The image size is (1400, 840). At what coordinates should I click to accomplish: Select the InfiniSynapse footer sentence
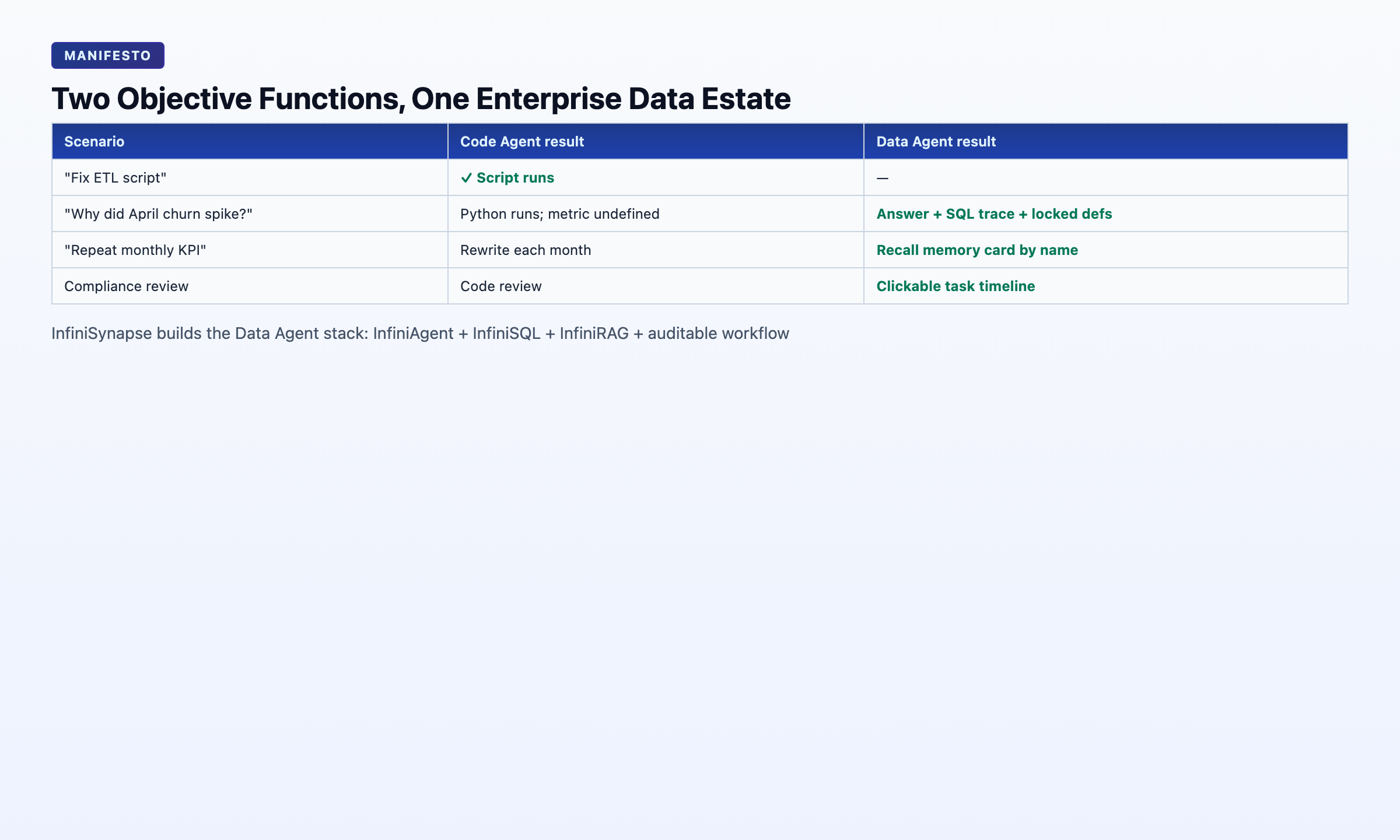420,333
